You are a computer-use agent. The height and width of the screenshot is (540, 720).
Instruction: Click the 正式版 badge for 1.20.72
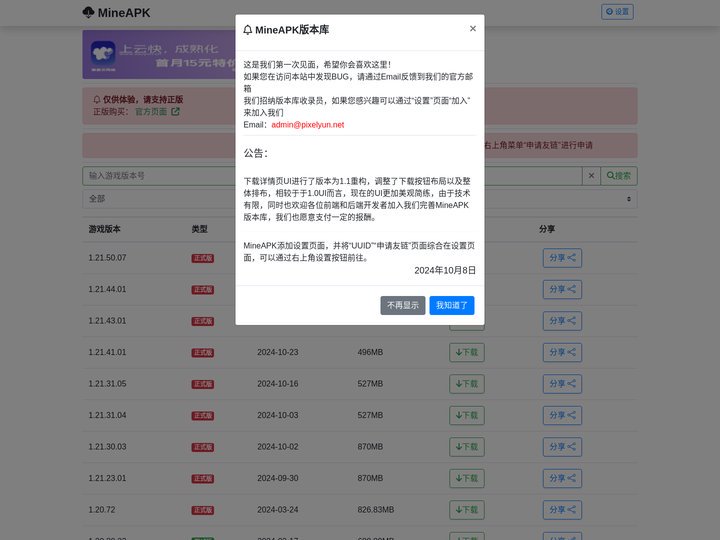(x=202, y=510)
